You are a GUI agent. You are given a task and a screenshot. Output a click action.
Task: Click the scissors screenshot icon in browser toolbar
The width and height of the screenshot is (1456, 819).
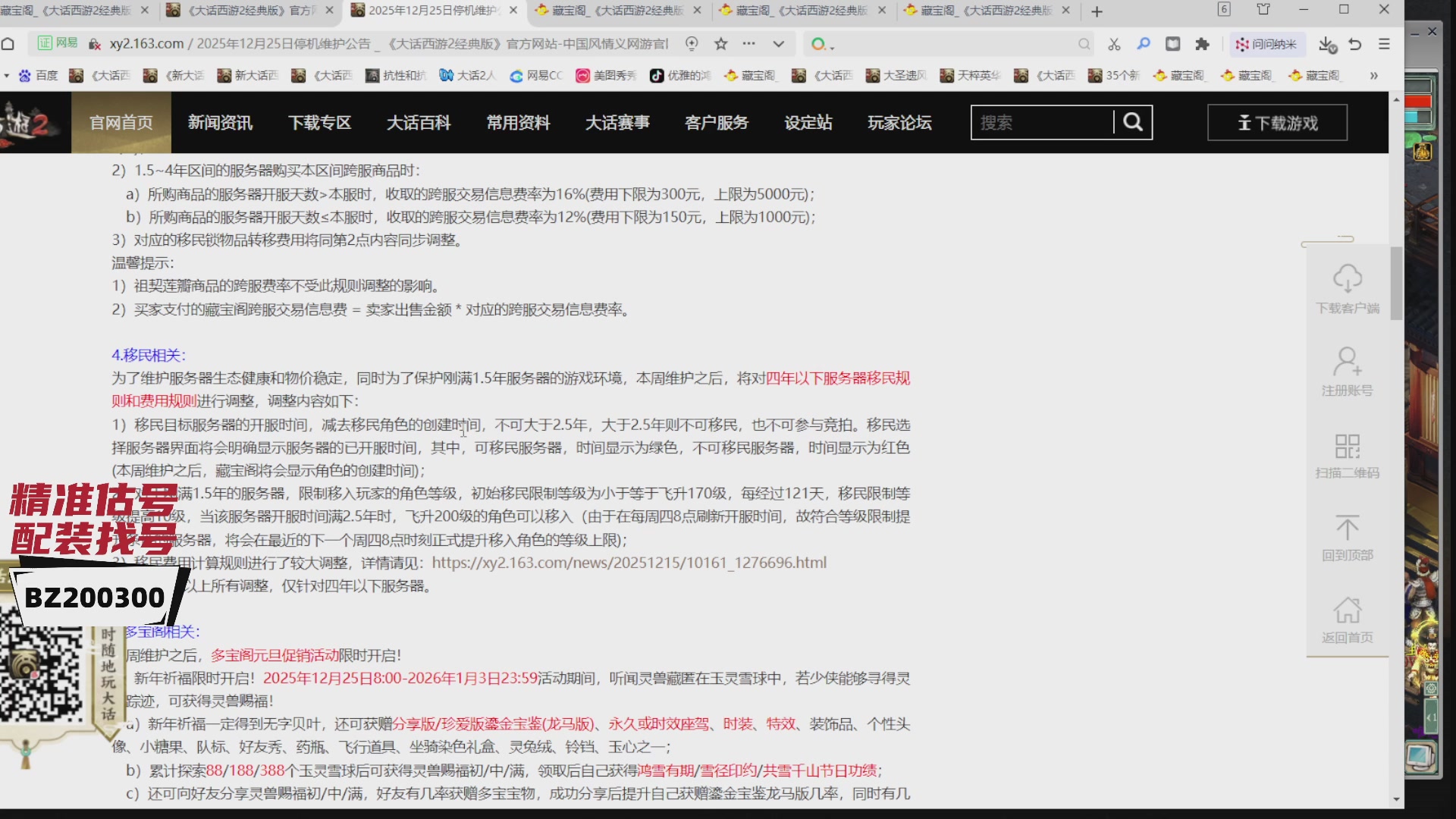tap(1114, 44)
